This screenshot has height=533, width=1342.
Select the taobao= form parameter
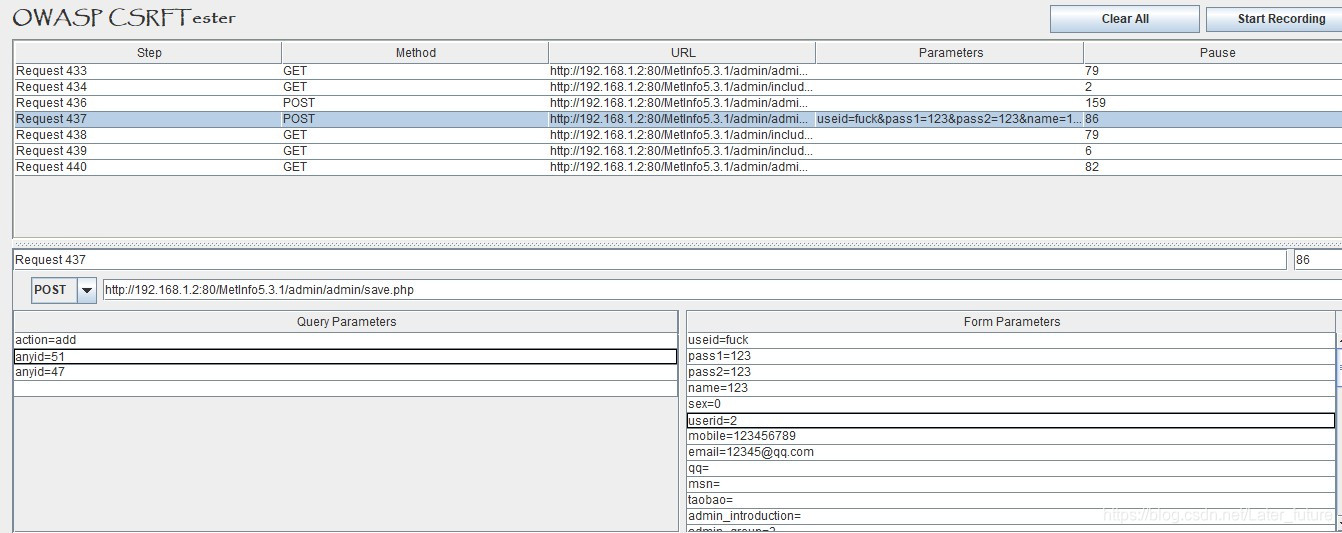1011,500
